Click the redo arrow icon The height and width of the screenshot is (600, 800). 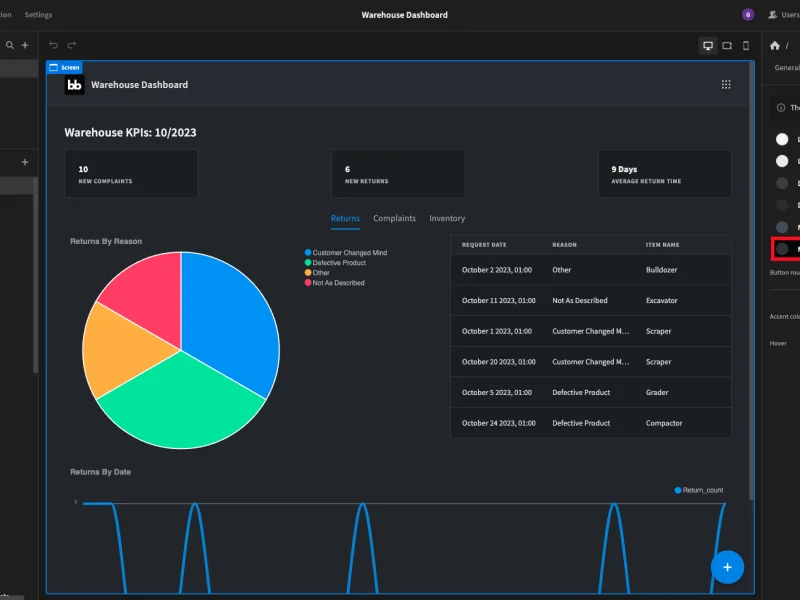click(x=71, y=45)
